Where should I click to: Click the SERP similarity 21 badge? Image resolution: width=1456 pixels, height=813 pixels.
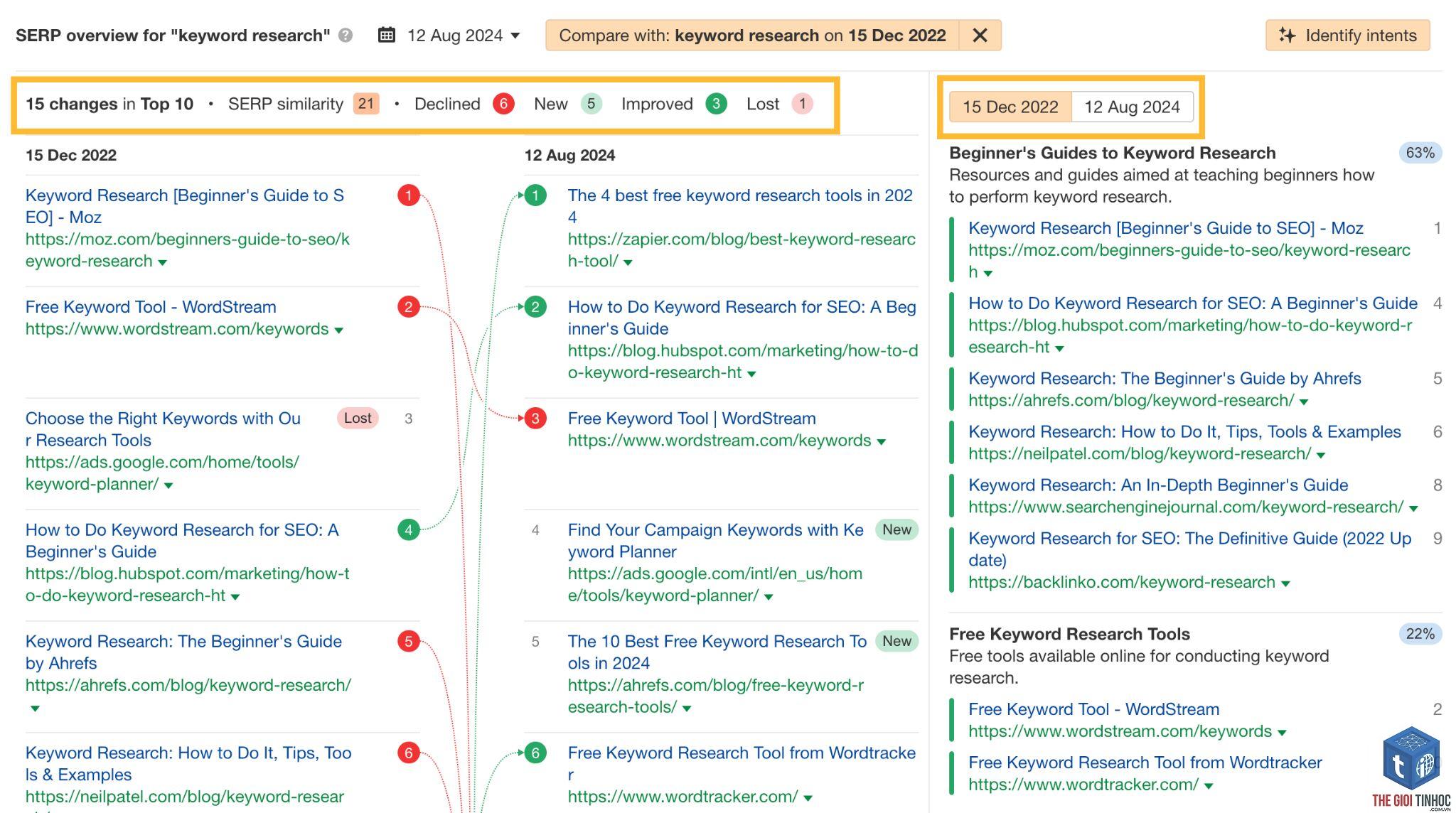(365, 104)
